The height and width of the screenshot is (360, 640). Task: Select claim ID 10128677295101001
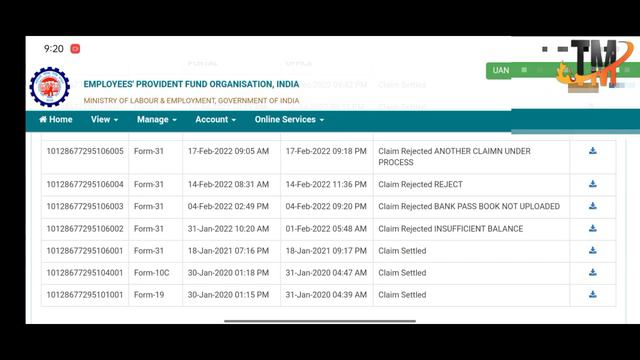click(85, 295)
